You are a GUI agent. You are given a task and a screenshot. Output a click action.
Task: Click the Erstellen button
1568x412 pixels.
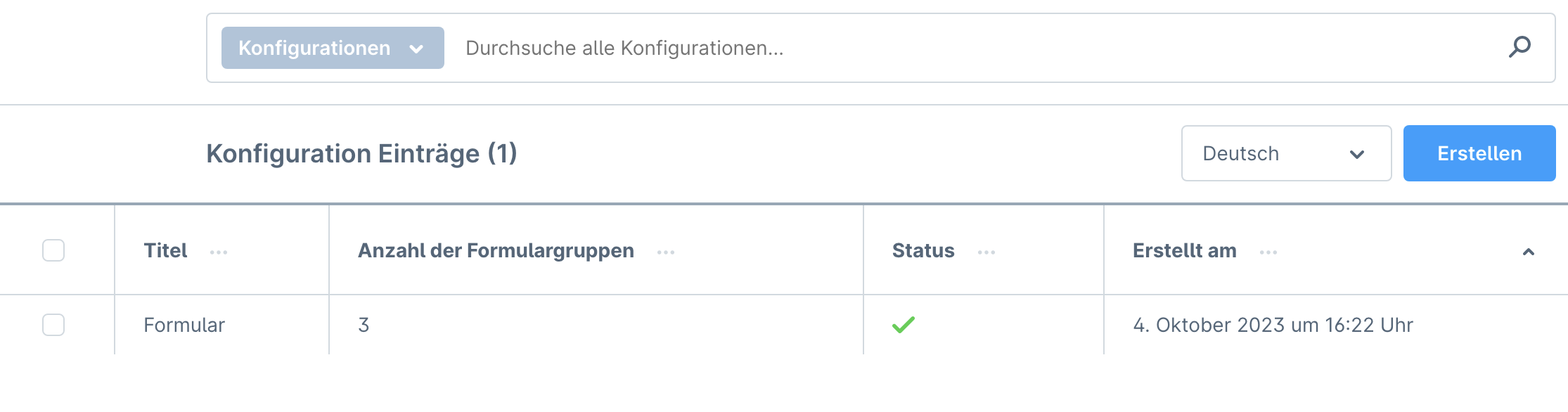coord(1479,153)
